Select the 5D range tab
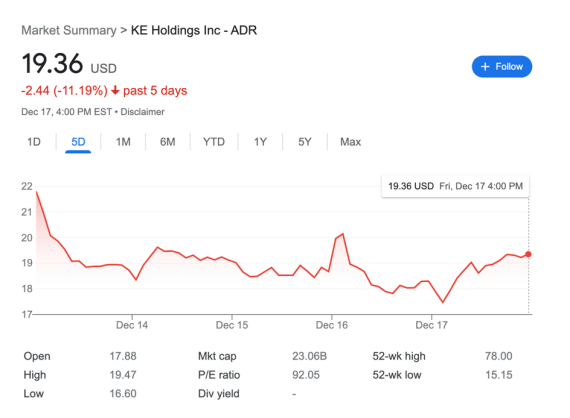The image size is (570, 418). click(x=78, y=142)
